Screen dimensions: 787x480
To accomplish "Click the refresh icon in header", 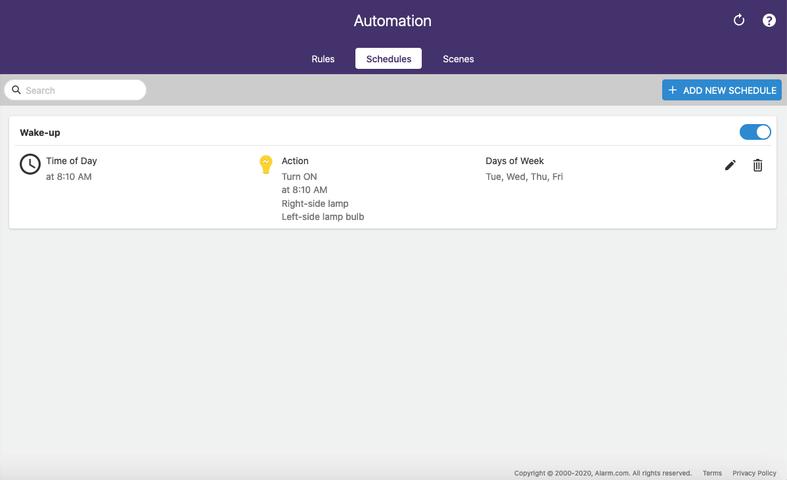I will tap(739, 20).
